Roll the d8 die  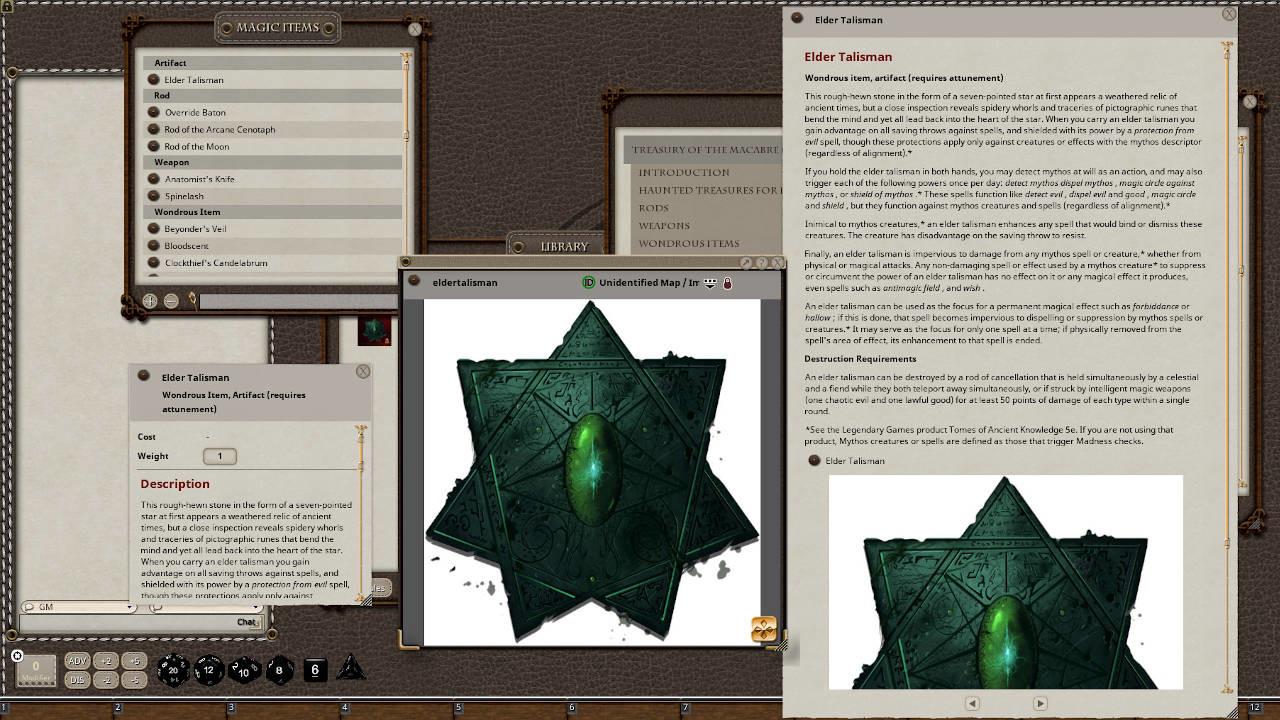coord(279,670)
